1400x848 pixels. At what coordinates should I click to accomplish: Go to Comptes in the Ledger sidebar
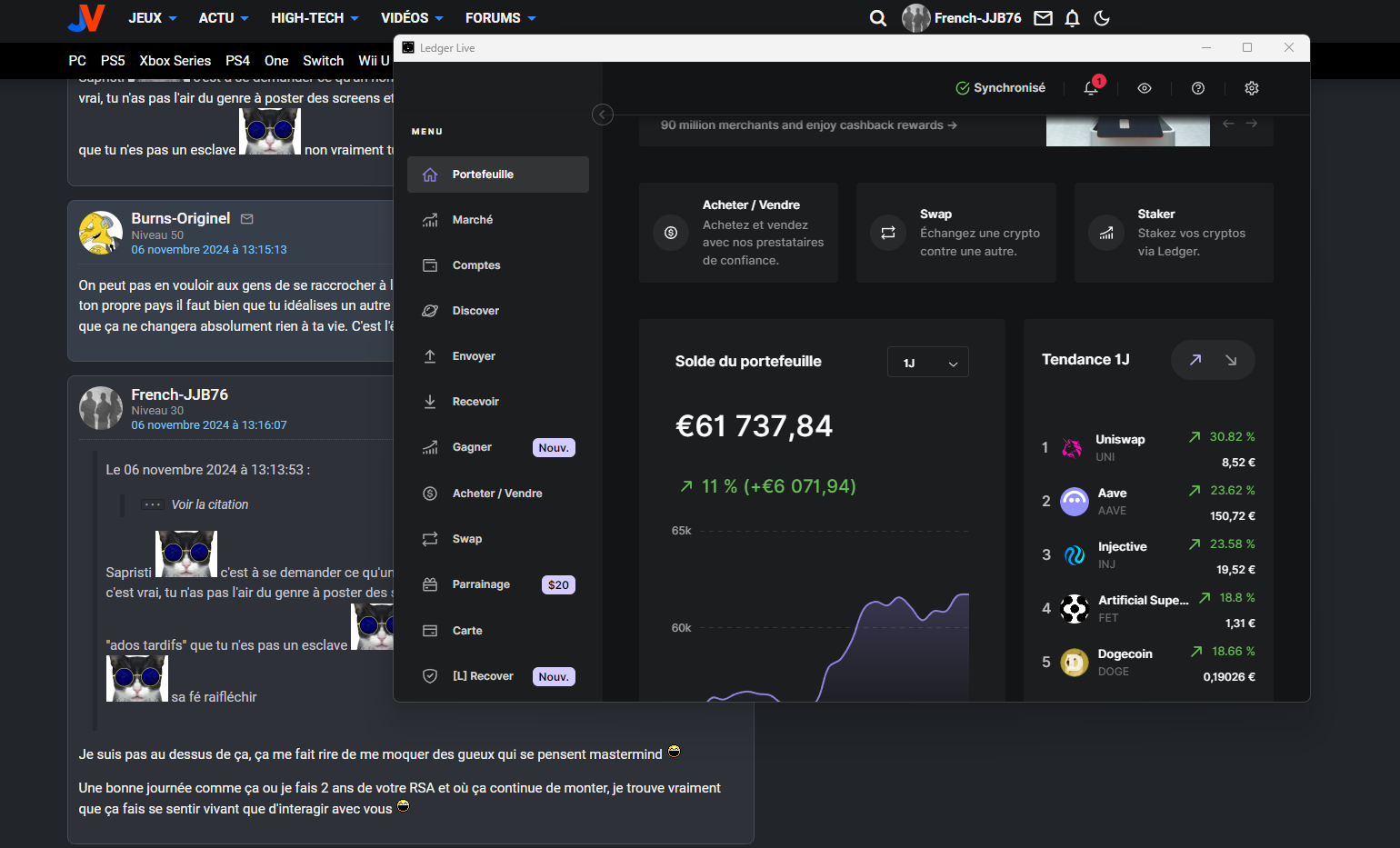498,265
